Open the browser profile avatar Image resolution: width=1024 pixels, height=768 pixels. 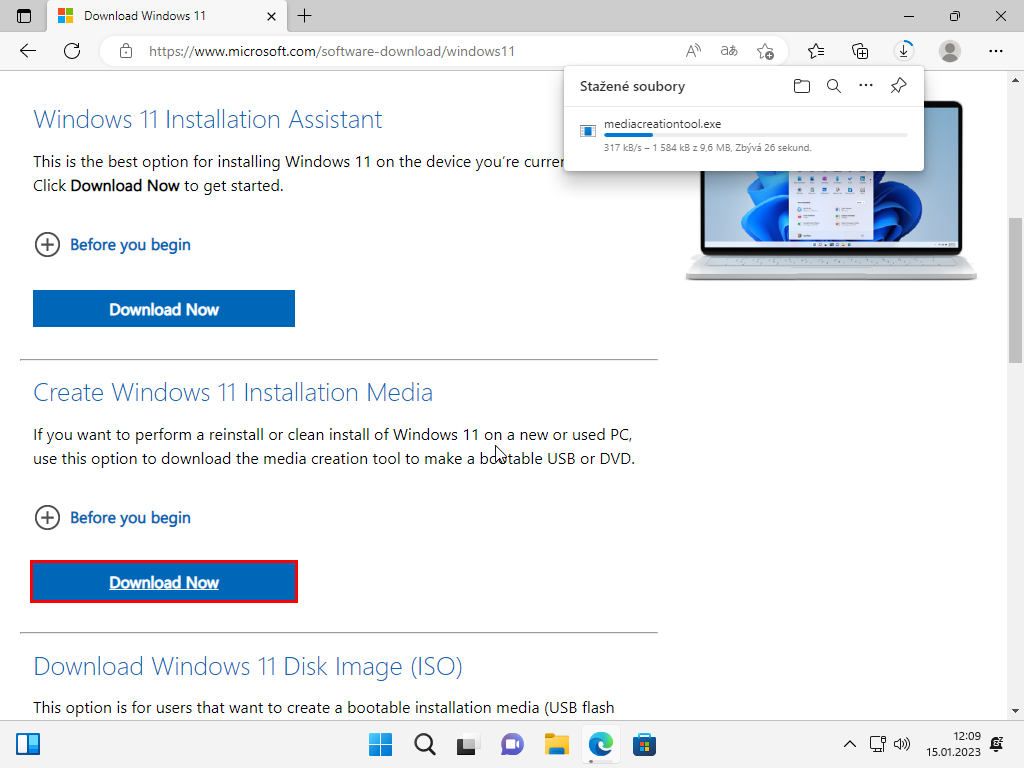coord(950,51)
